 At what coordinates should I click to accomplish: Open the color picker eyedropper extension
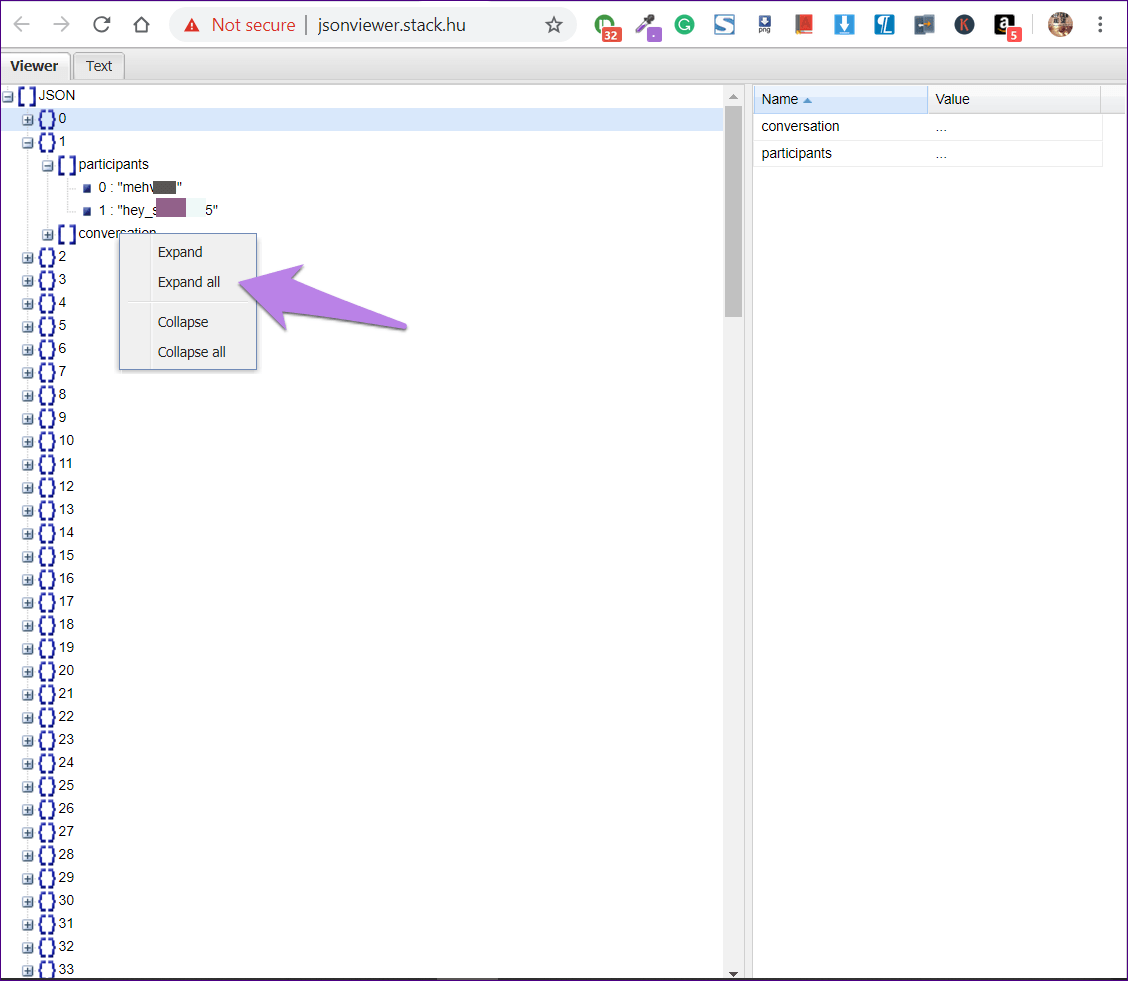click(x=646, y=25)
